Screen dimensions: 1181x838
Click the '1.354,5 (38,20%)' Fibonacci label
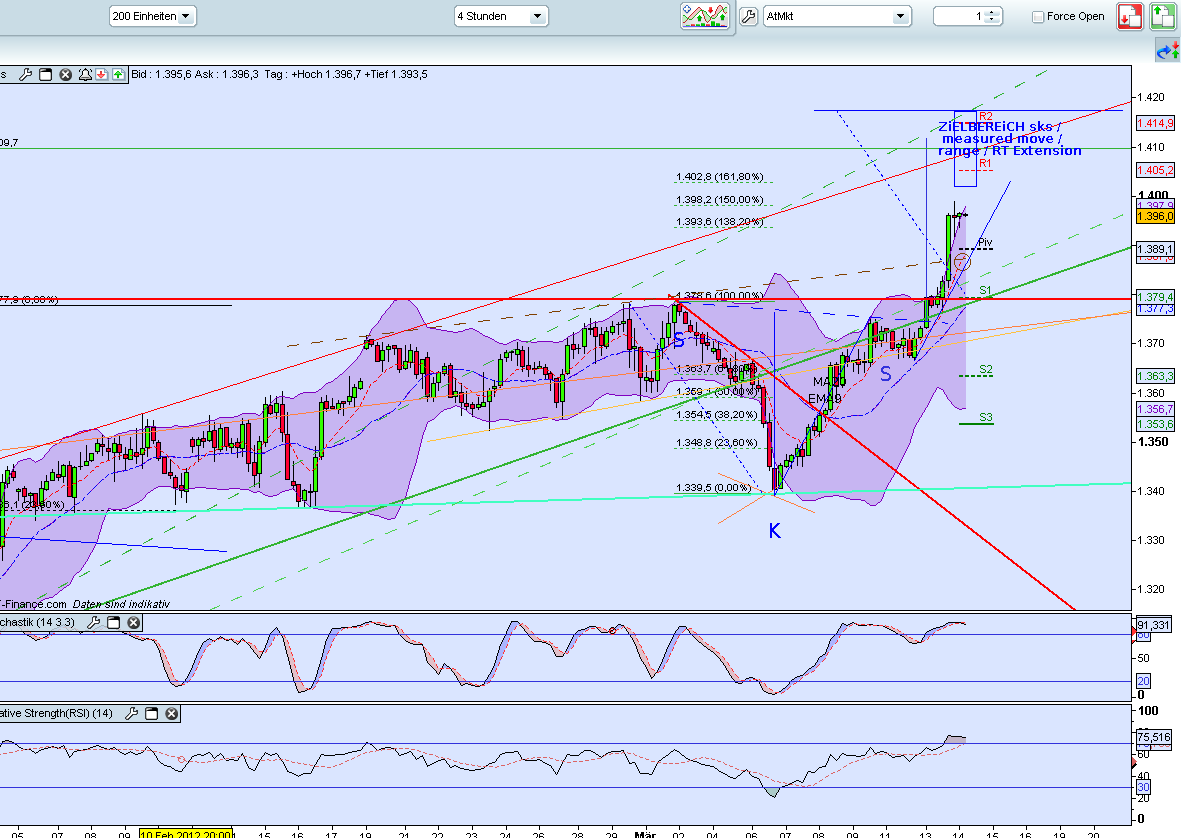[x=716, y=414]
